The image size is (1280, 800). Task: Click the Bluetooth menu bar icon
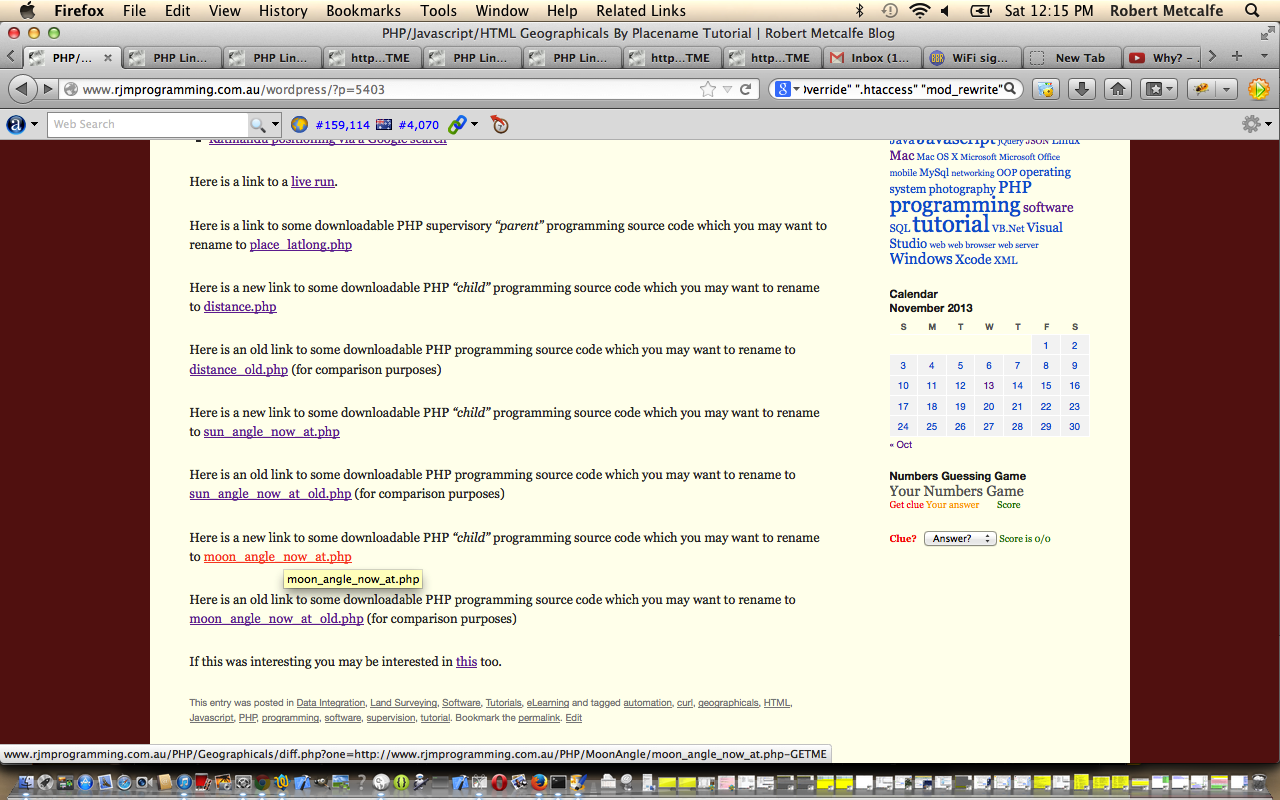click(x=859, y=11)
